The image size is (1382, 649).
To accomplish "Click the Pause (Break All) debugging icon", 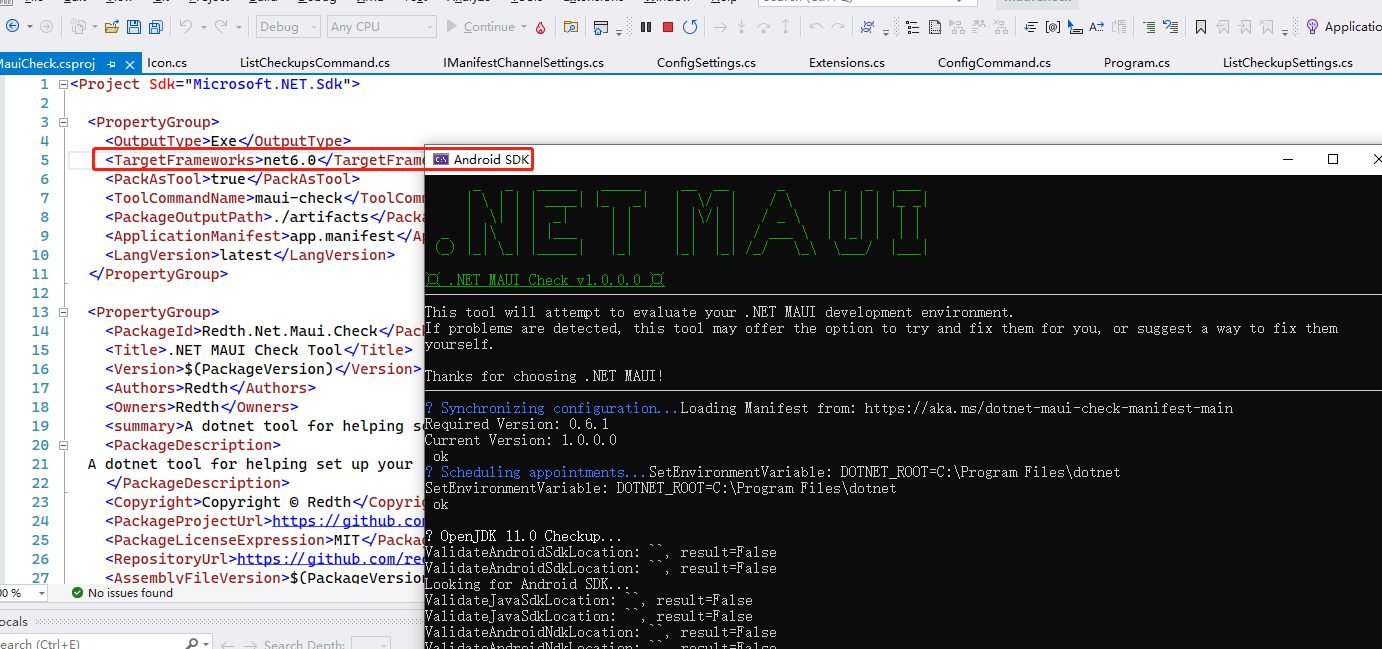I will pos(646,27).
